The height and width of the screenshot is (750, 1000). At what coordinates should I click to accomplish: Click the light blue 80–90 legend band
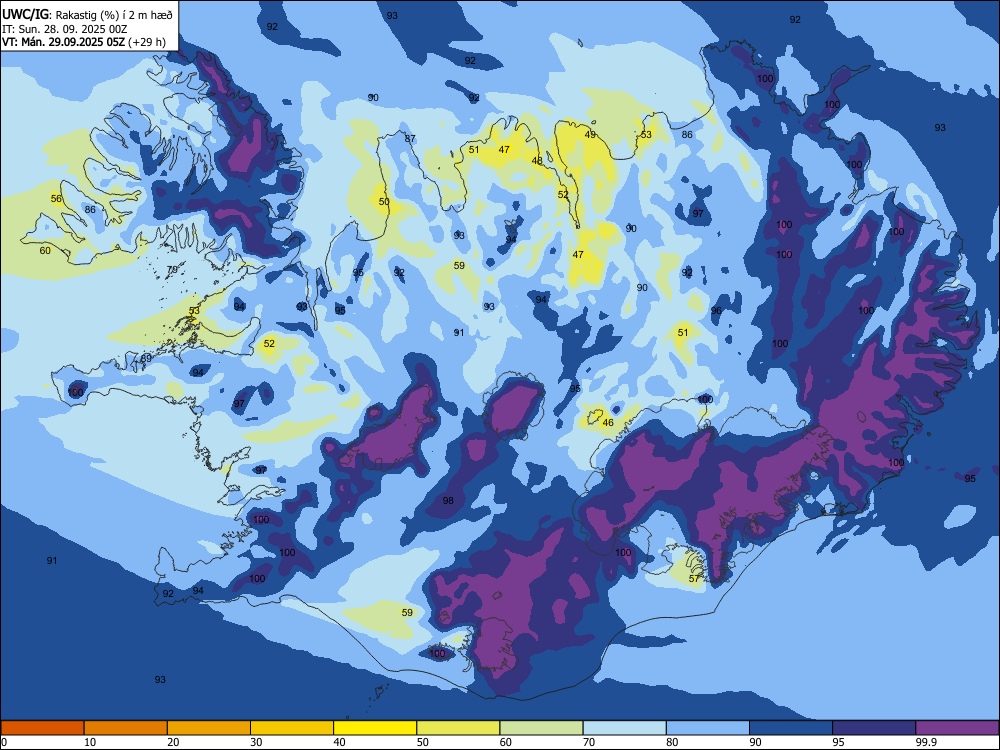pos(707,728)
